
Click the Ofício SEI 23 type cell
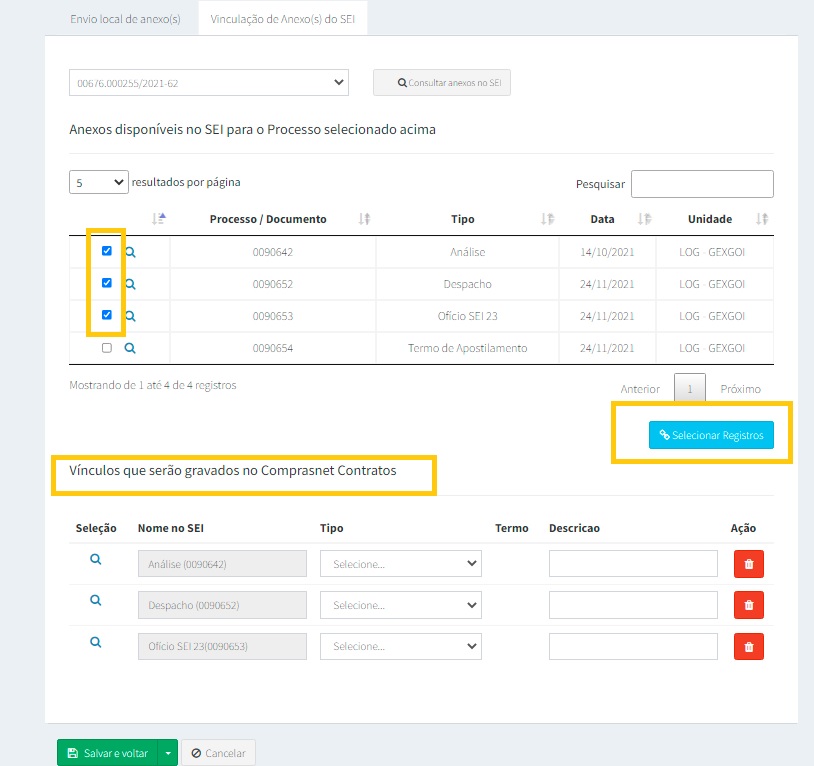point(467,316)
